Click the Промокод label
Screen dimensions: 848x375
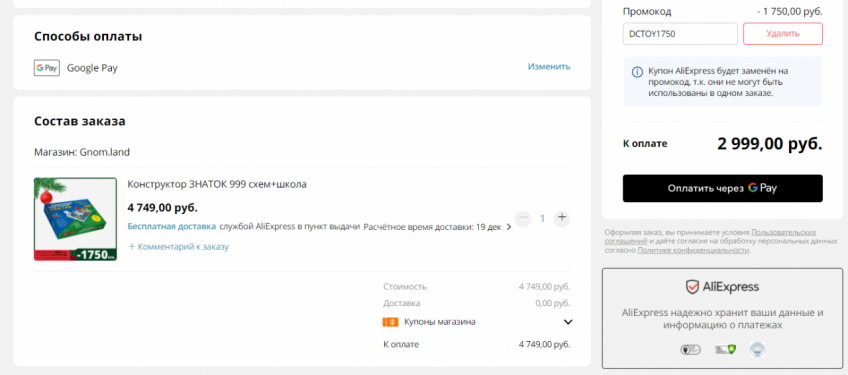(x=647, y=11)
